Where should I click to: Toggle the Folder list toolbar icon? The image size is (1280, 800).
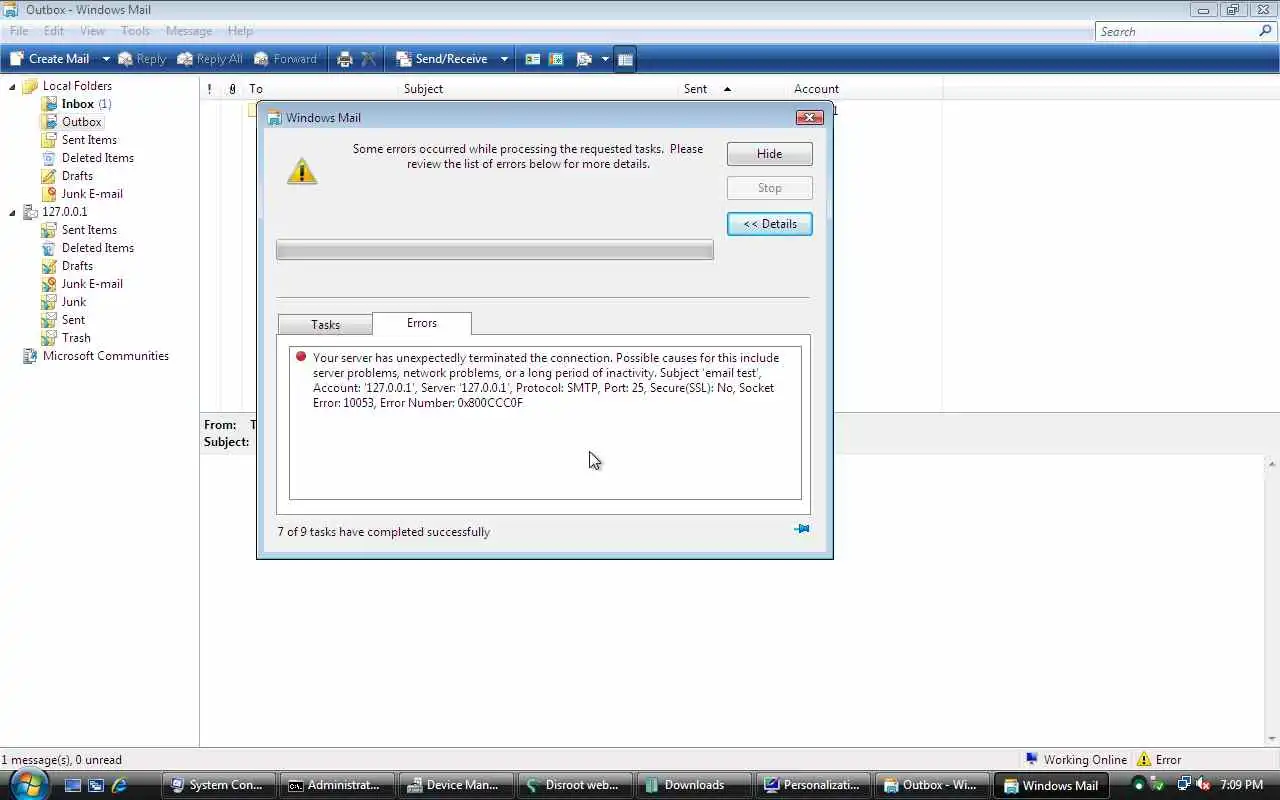click(x=625, y=59)
